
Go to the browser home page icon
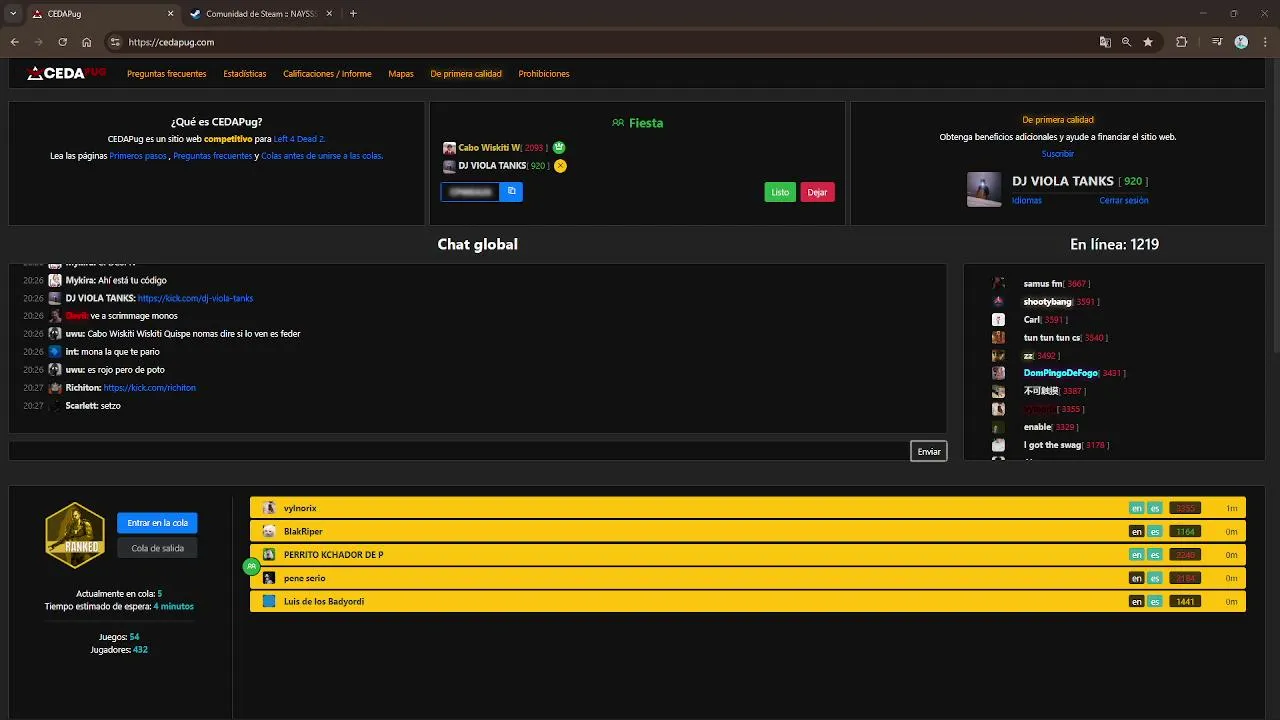[x=87, y=42]
